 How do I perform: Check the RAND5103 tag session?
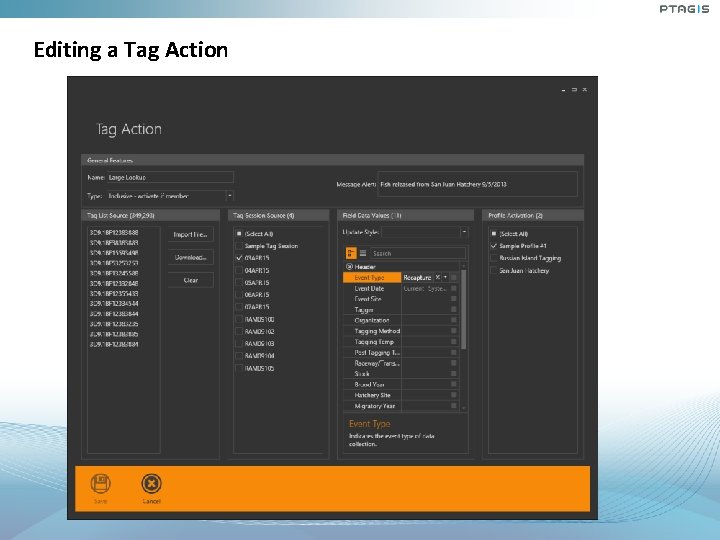point(239,343)
